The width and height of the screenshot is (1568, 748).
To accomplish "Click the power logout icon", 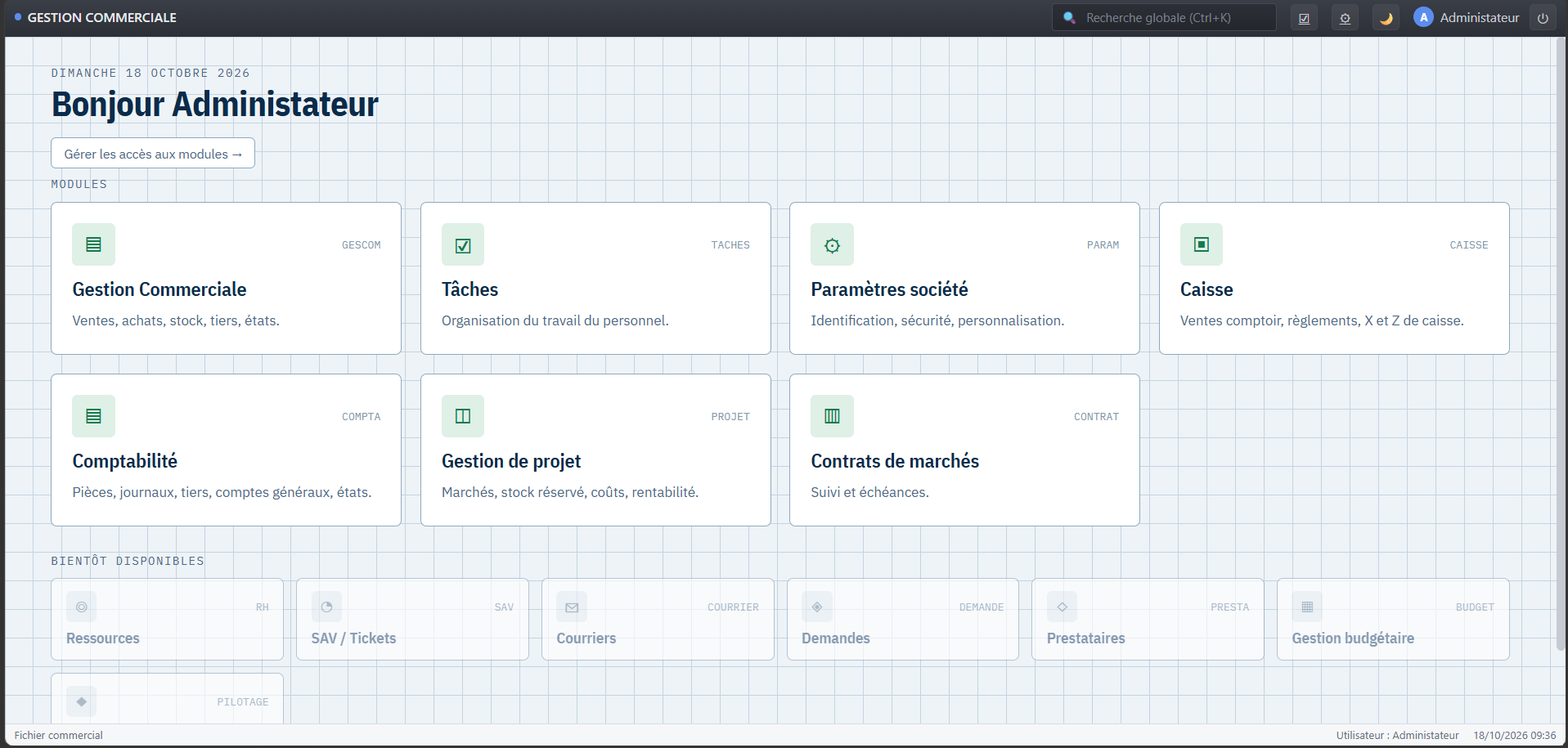I will pyautogui.click(x=1543, y=18).
